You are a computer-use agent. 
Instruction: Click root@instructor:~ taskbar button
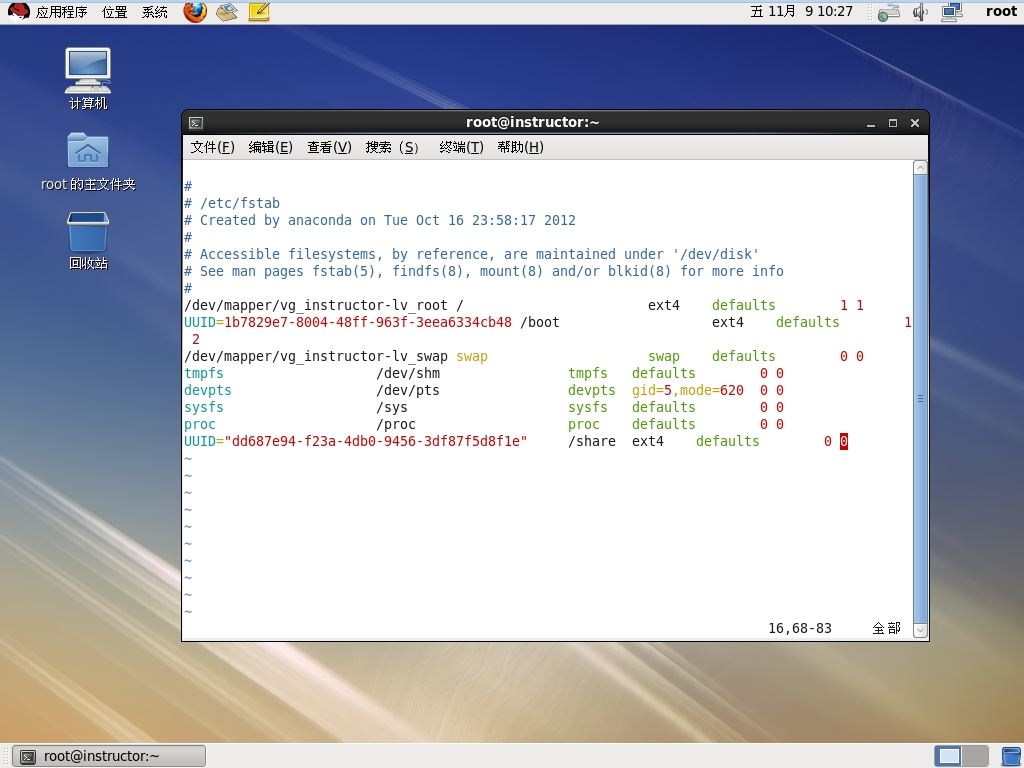(109, 756)
